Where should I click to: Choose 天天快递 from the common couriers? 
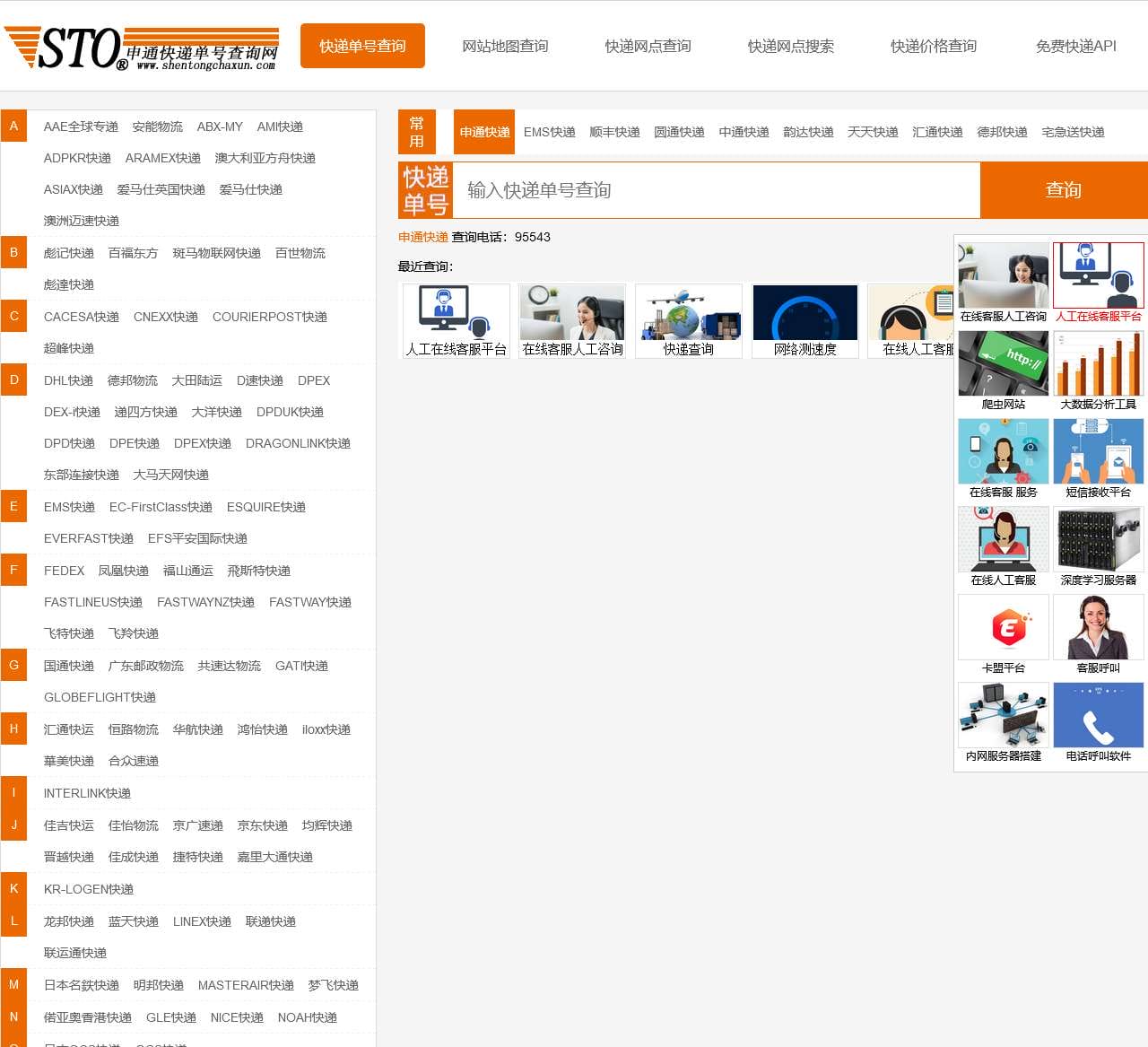(x=873, y=132)
